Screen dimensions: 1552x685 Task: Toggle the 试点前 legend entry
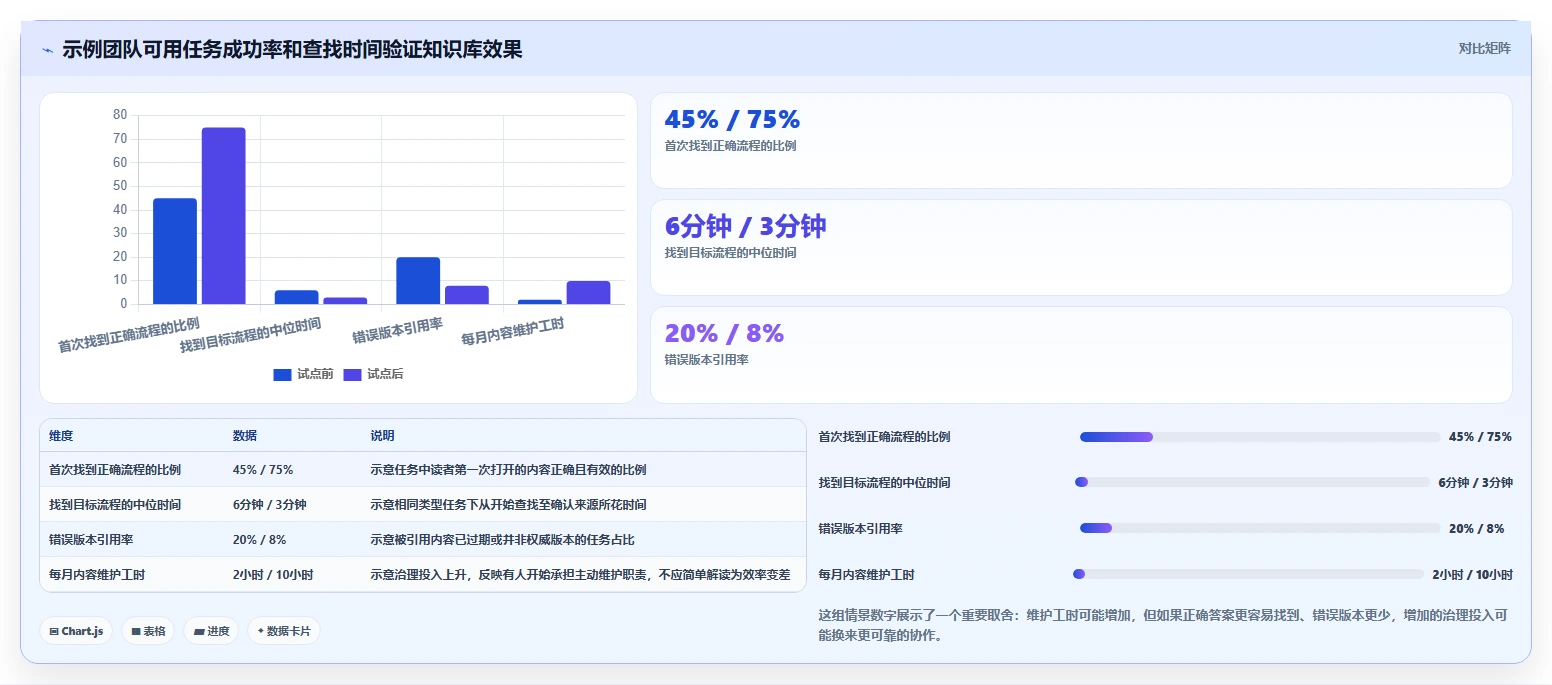303,374
